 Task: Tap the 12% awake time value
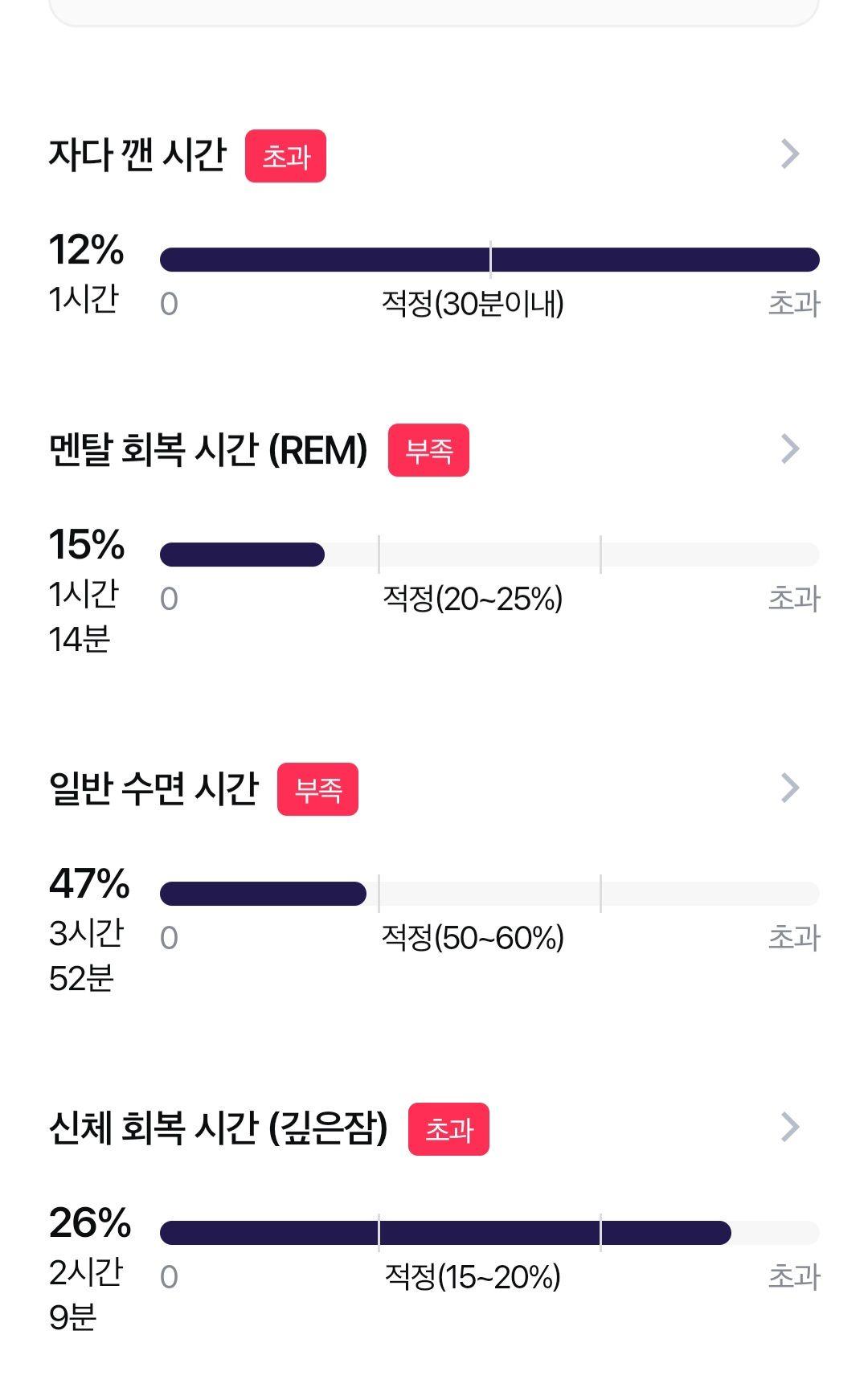point(87,250)
